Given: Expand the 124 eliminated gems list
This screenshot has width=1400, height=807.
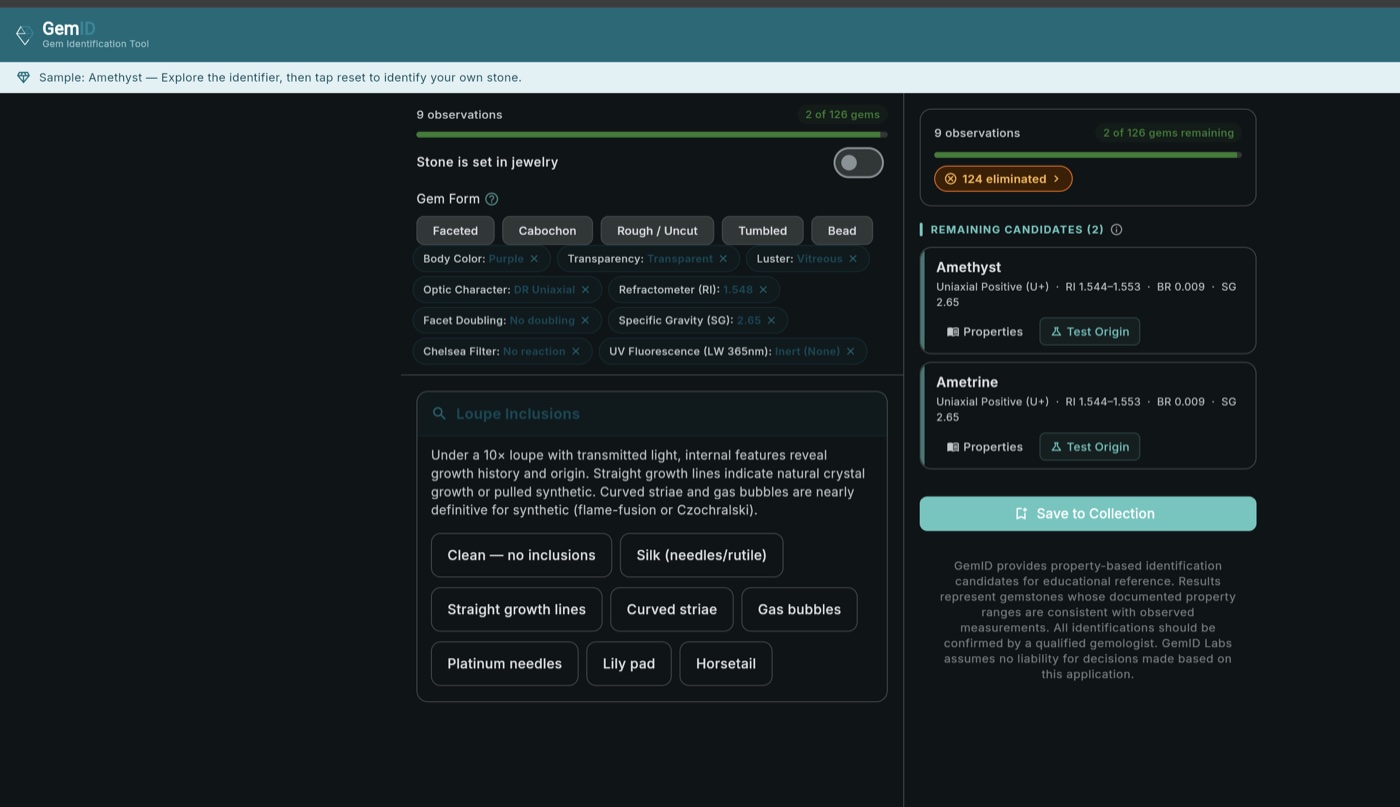Looking at the screenshot, I should [1003, 179].
